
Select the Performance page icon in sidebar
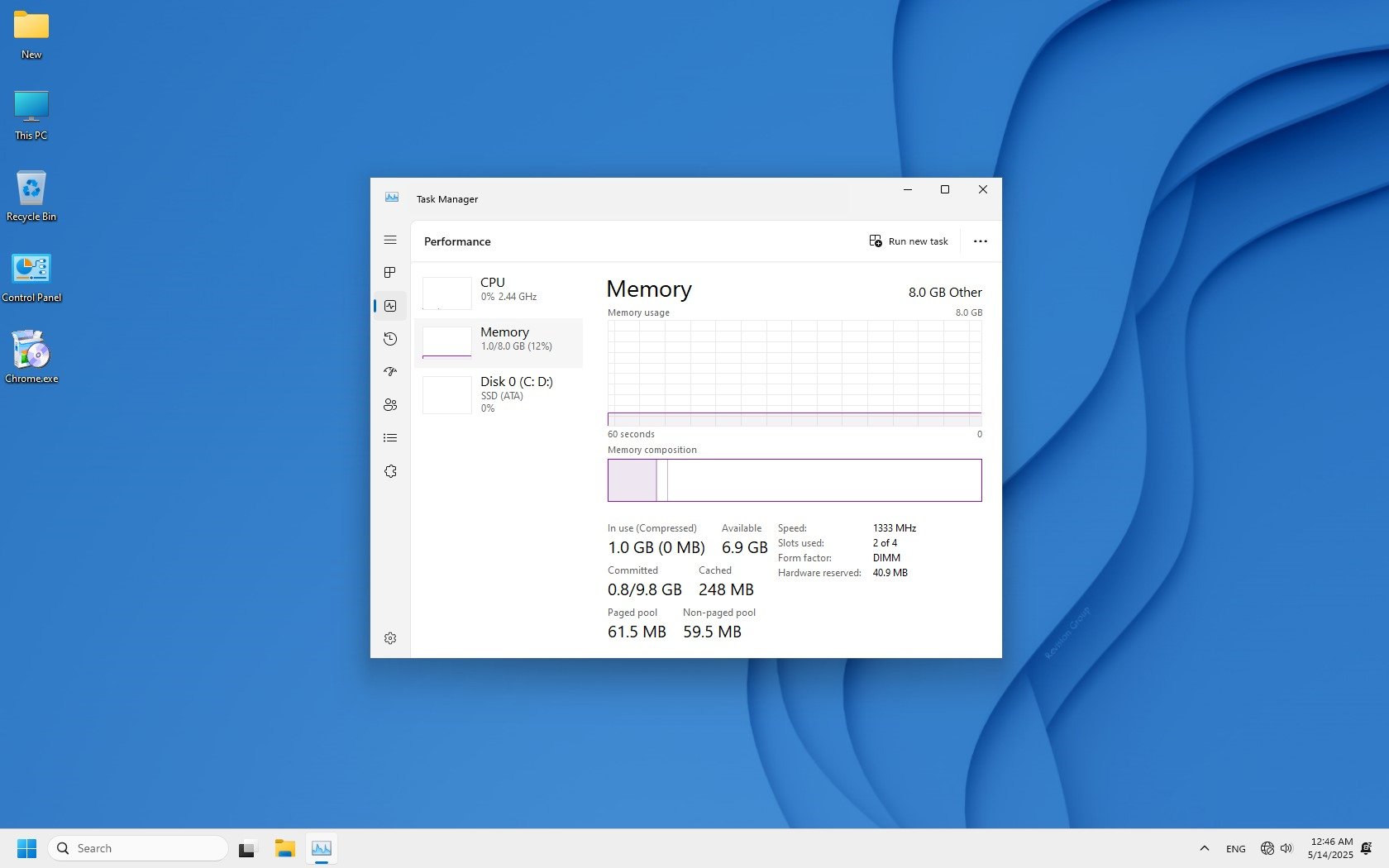(x=390, y=306)
